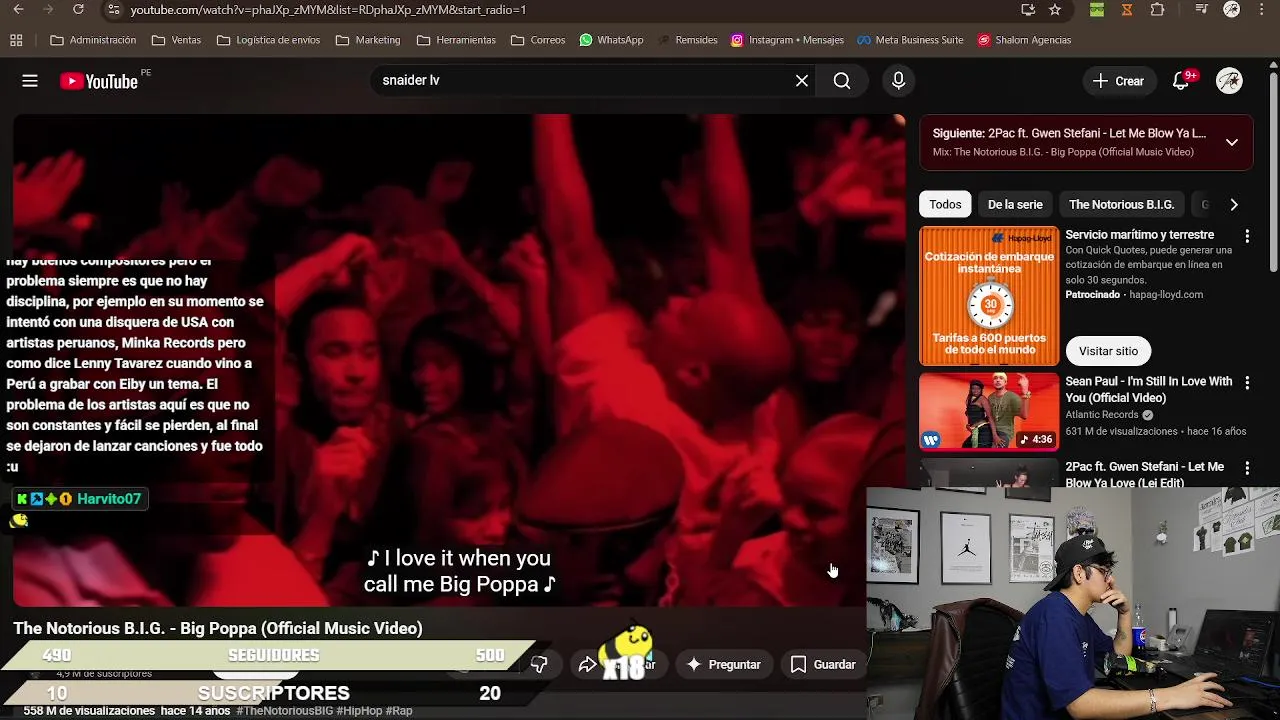This screenshot has height=720, width=1280.
Task: Select the youtube.com URL in address bar
Action: pyautogui.click(x=328, y=10)
